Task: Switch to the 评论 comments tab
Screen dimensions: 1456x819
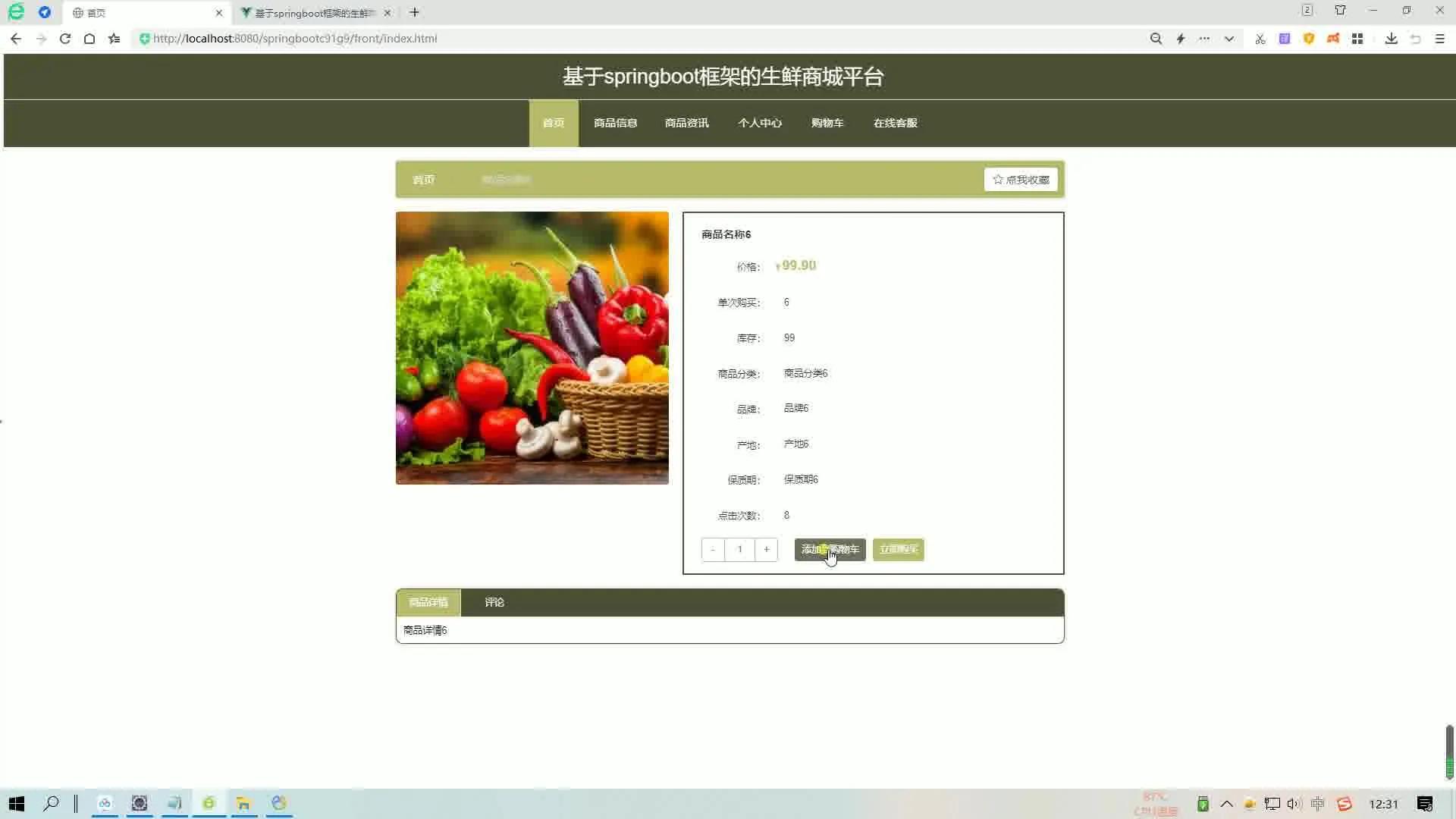Action: tap(494, 602)
